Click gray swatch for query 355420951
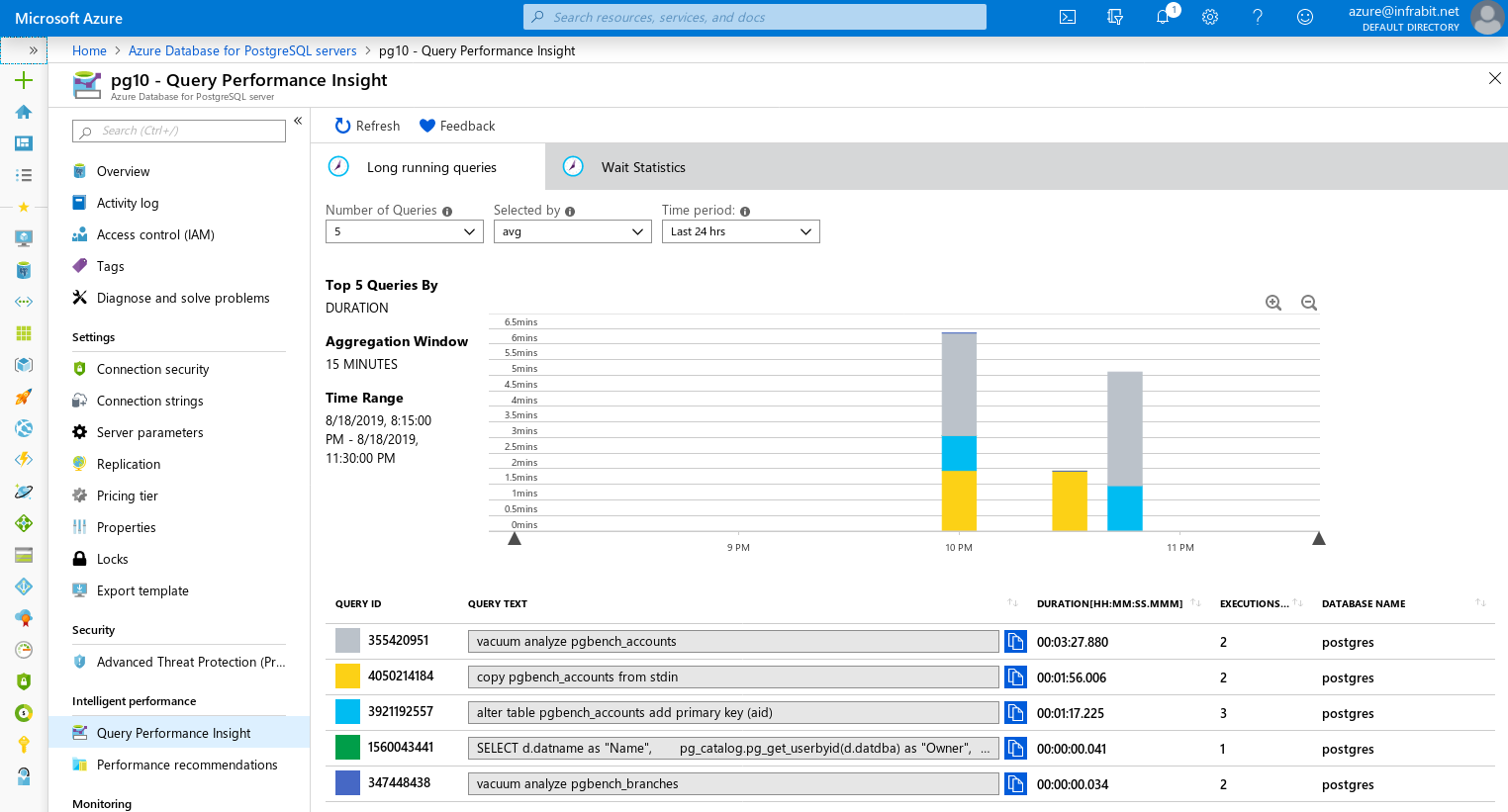The width and height of the screenshot is (1508, 812). click(347, 640)
